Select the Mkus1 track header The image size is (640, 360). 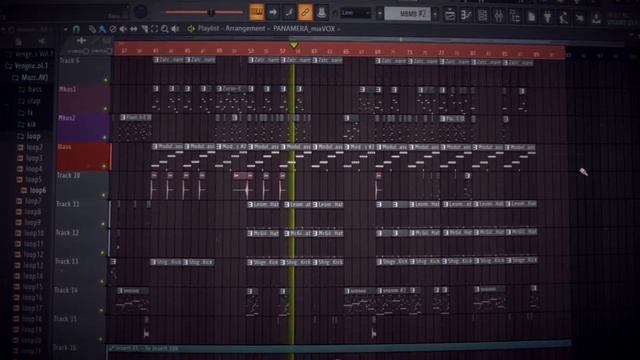84,99
